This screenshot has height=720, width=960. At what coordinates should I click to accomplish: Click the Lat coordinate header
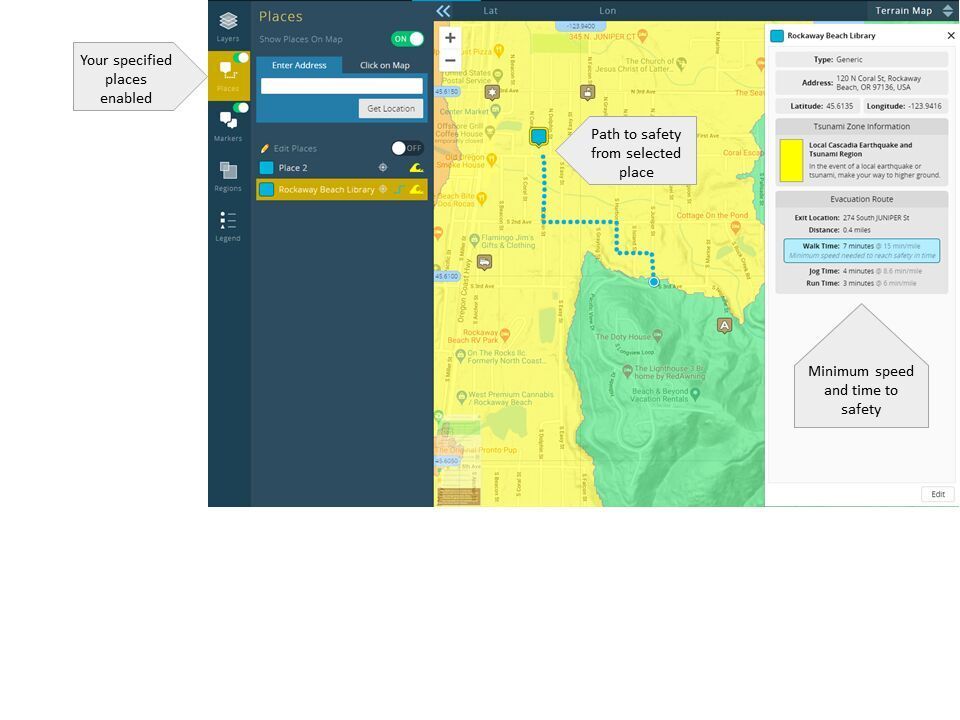tap(490, 11)
